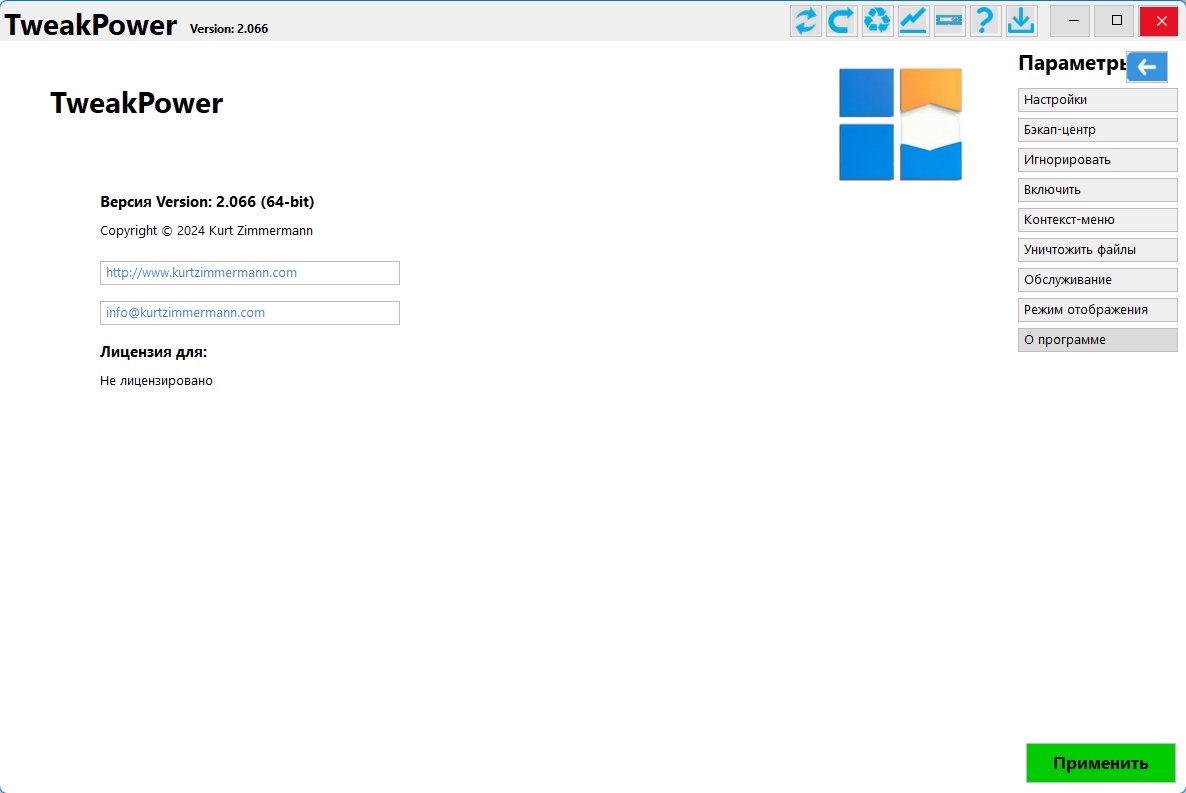This screenshot has width=1186, height=793.
Task: Go back using the blue arrow button
Action: click(x=1147, y=67)
